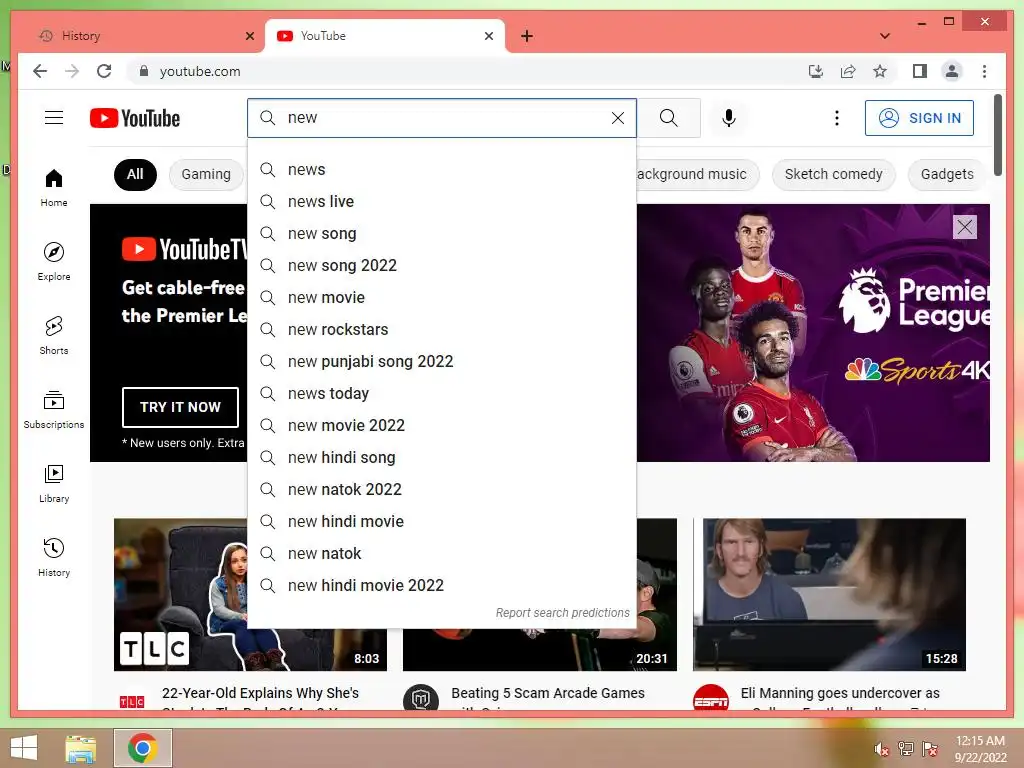Open the TLC 8:03 video thumbnail
Image resolution: width=1024 pixels, height=768 pixels.
[180, 594]
